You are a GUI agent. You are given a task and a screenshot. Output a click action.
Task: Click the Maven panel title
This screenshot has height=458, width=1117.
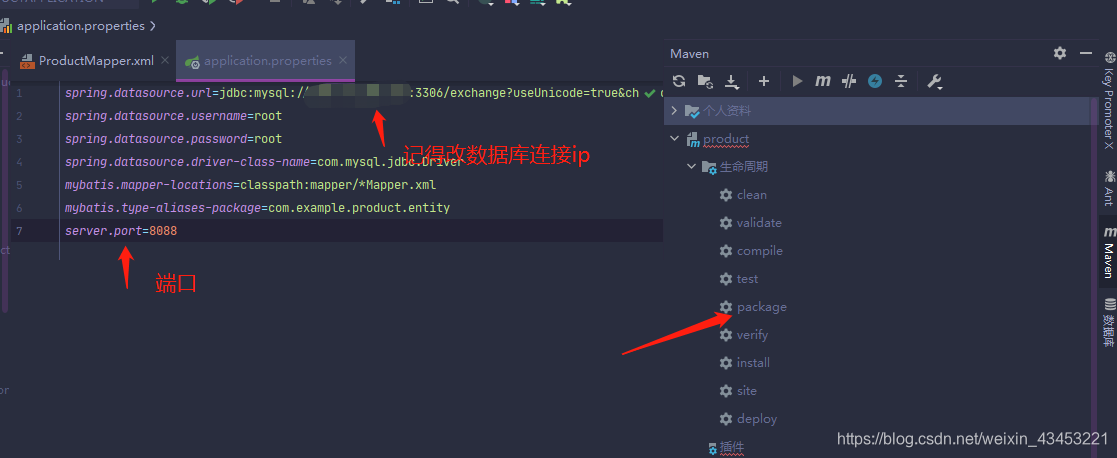(690, 53)
